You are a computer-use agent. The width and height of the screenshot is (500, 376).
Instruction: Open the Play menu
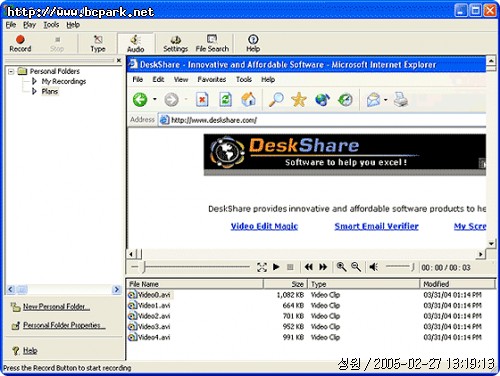point(29,25)
